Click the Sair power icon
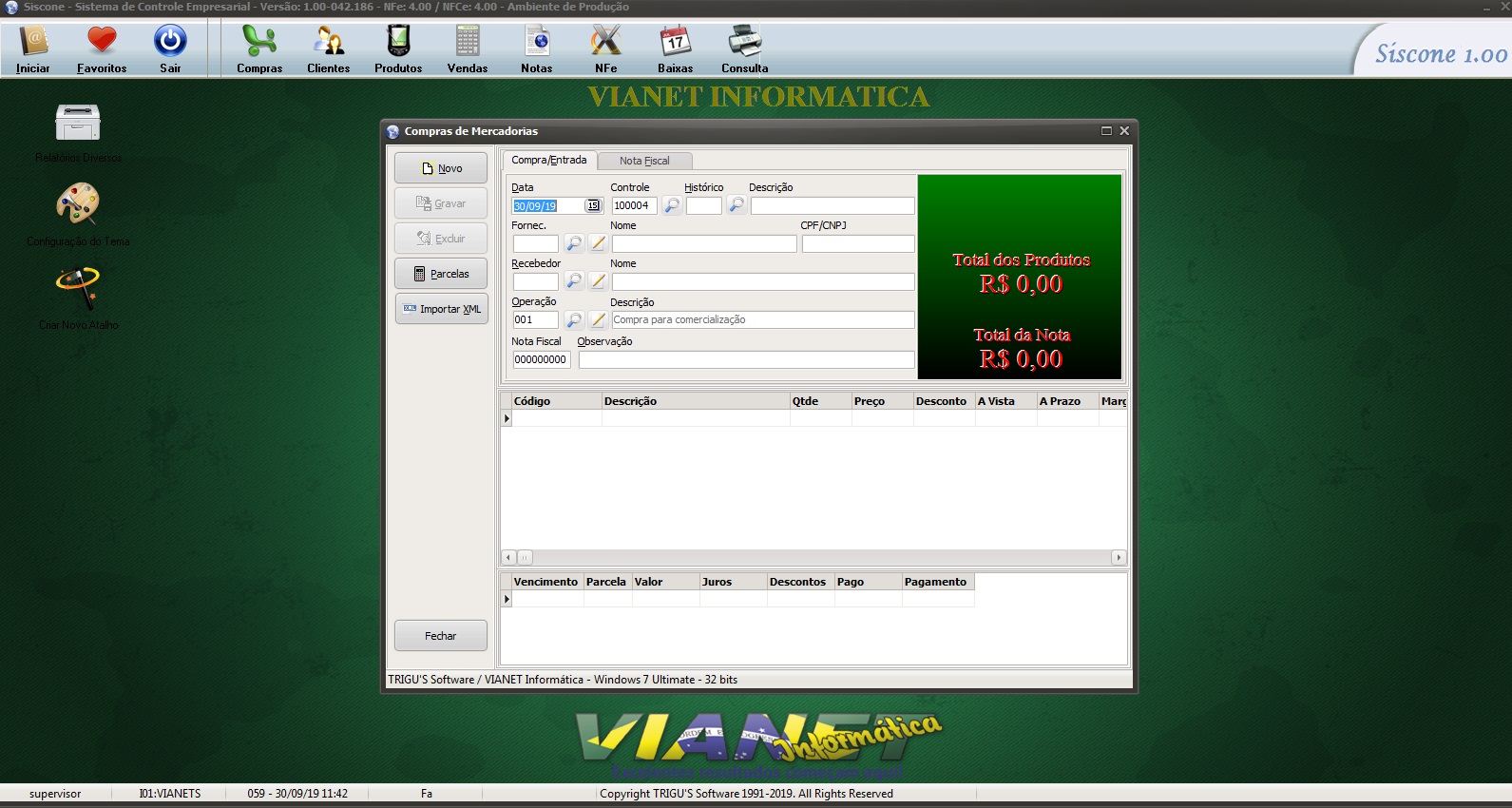Image resolution: width=1512 pixels, height=808 pixels. tap(170, 48)
